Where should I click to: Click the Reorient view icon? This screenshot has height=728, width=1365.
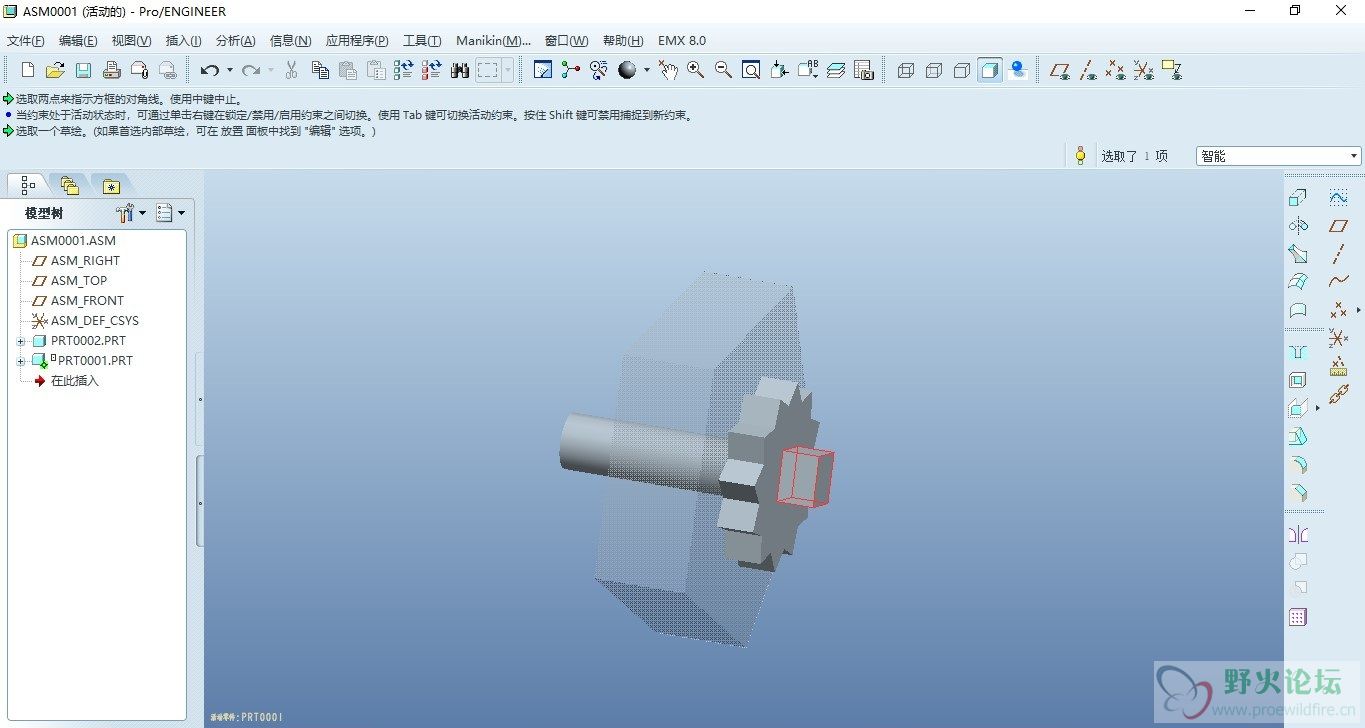(779, 70)
